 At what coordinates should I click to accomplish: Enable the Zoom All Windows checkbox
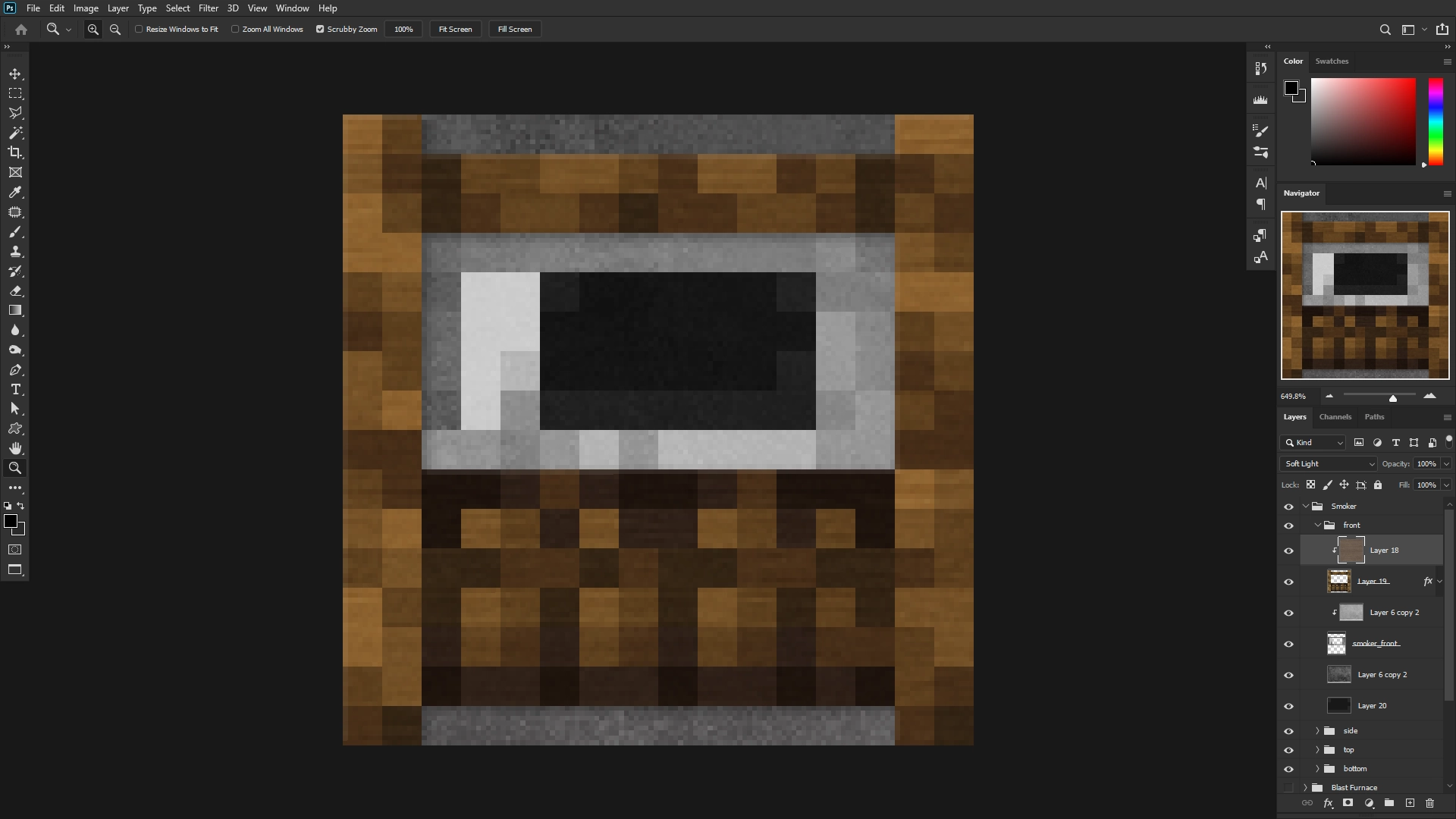[x=236, y=29]
